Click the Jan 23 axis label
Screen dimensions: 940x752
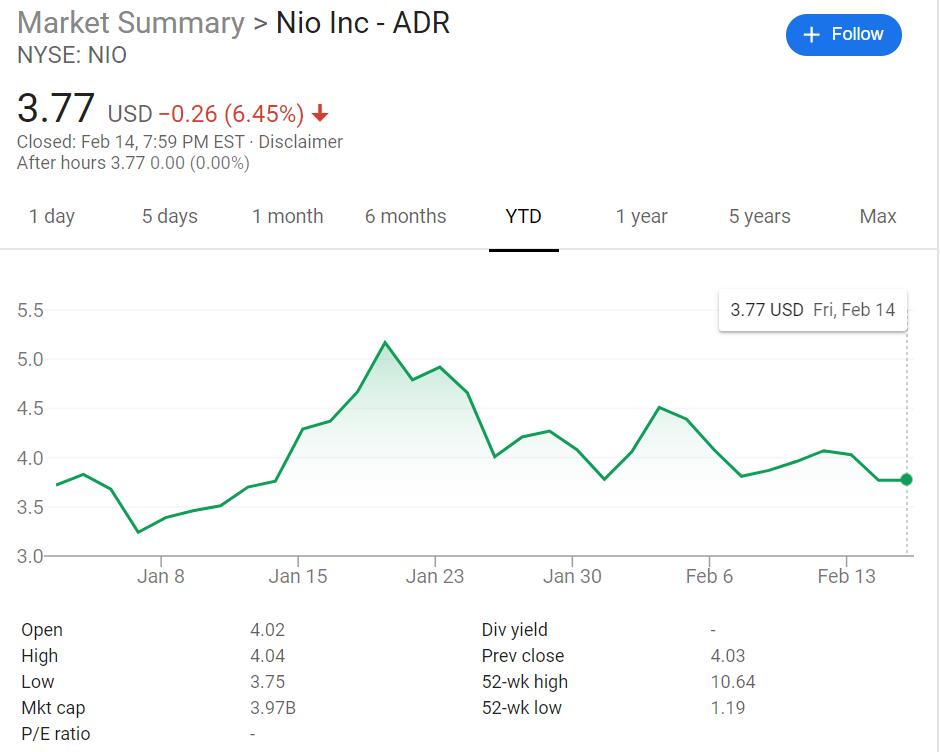(435, 576)
